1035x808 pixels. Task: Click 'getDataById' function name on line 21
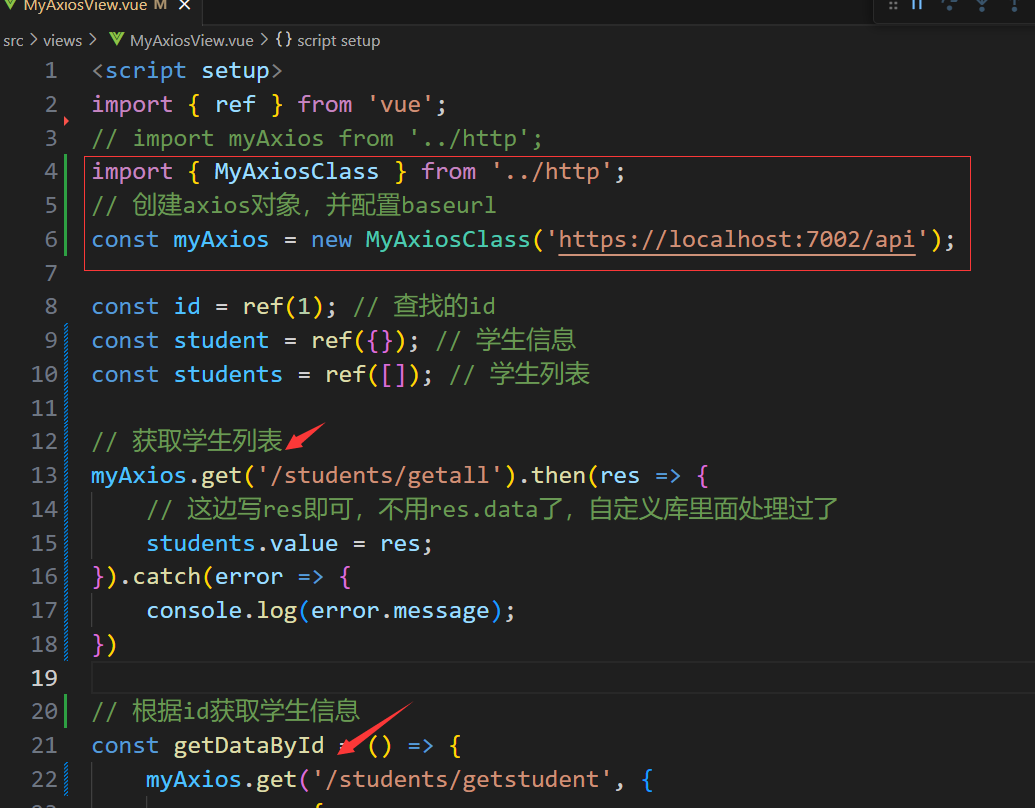click(x=249, y=745)
